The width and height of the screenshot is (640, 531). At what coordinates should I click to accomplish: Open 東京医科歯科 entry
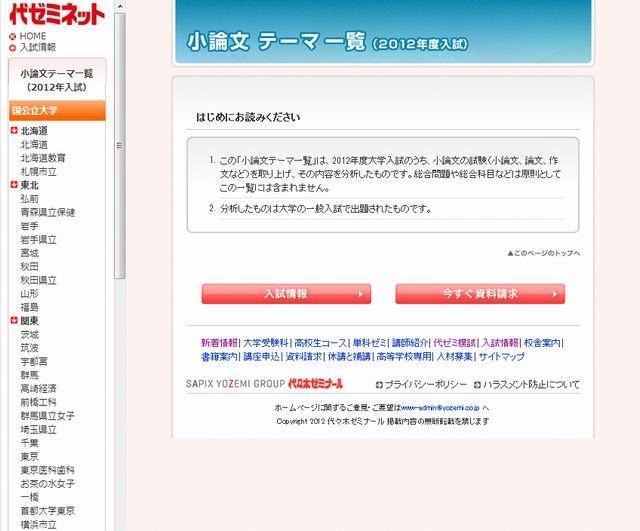pos(47,470)
